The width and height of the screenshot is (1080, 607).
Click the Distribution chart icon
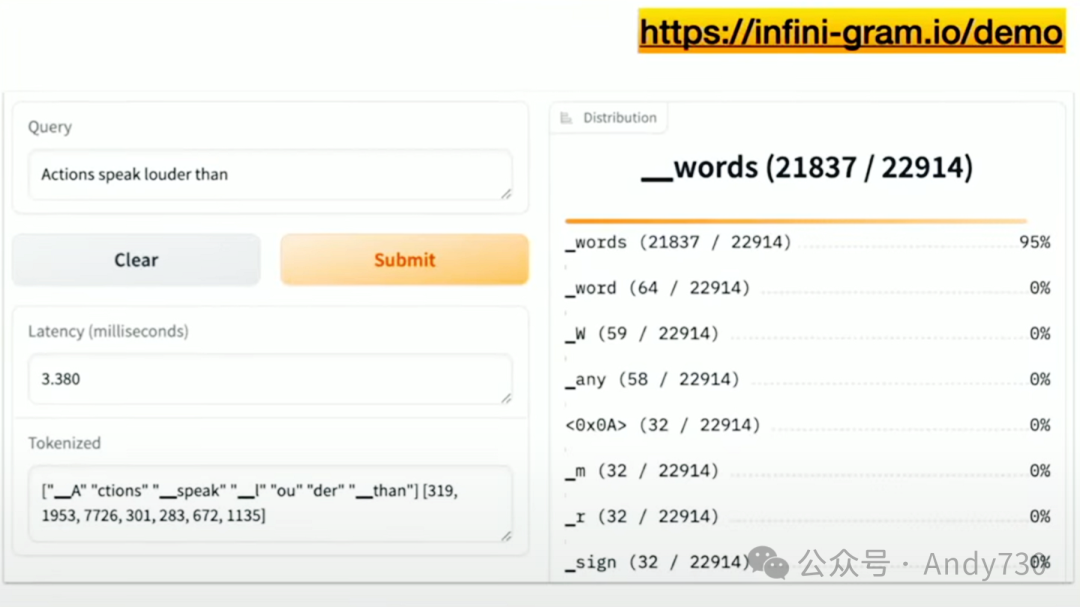pos(566,118)
